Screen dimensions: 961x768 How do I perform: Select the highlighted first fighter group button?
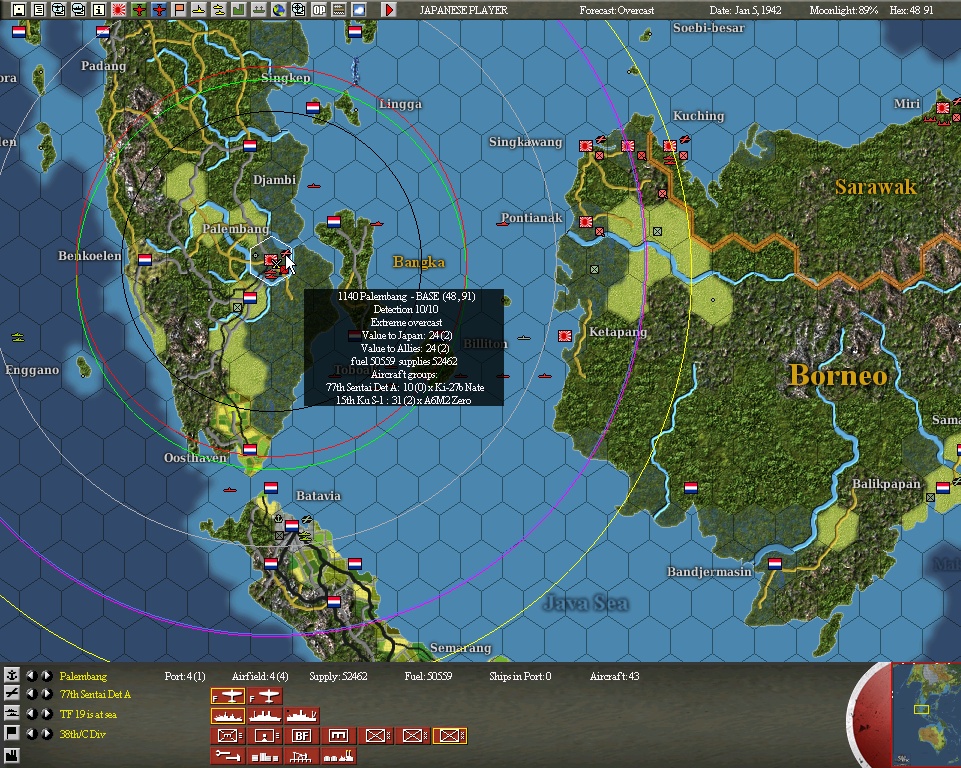click(x=227, y=696)
